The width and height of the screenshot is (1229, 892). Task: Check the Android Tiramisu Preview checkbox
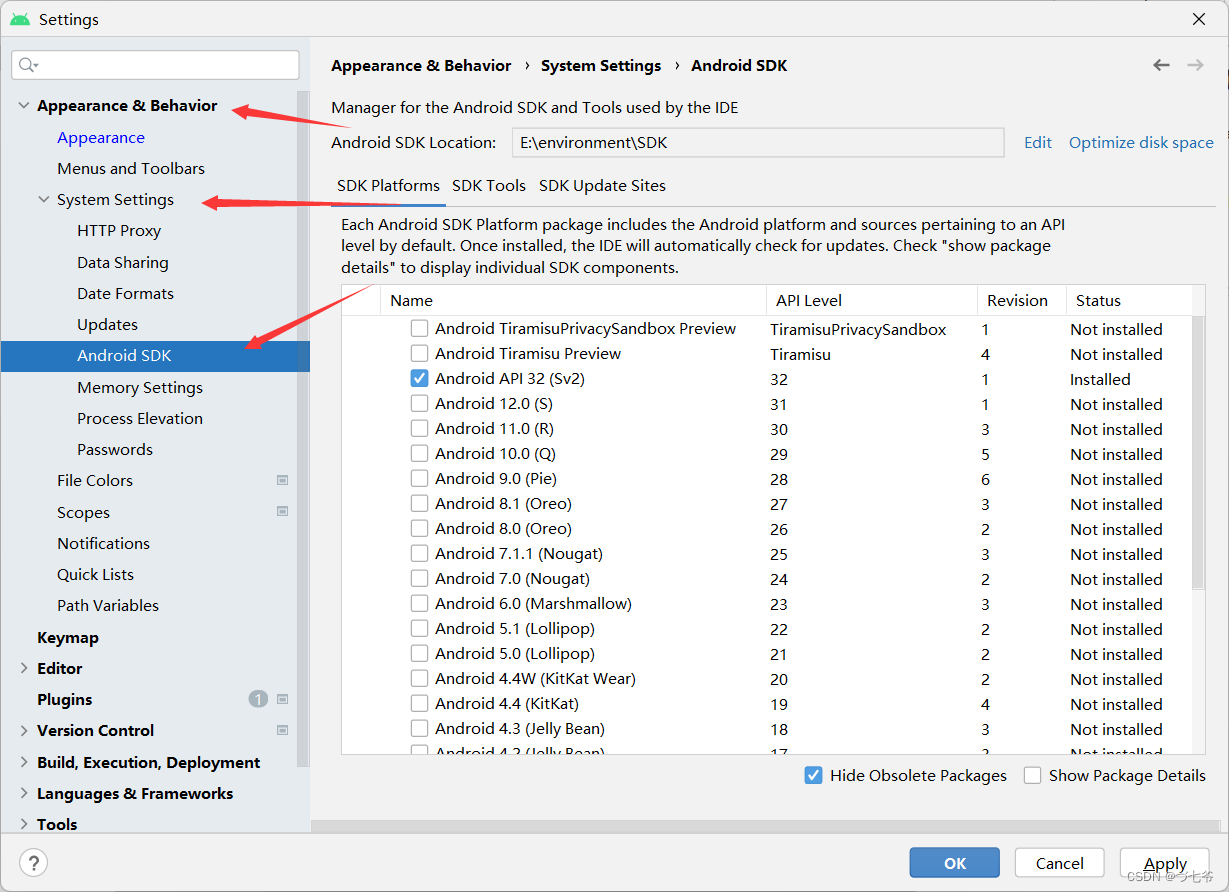click(419, 353)
